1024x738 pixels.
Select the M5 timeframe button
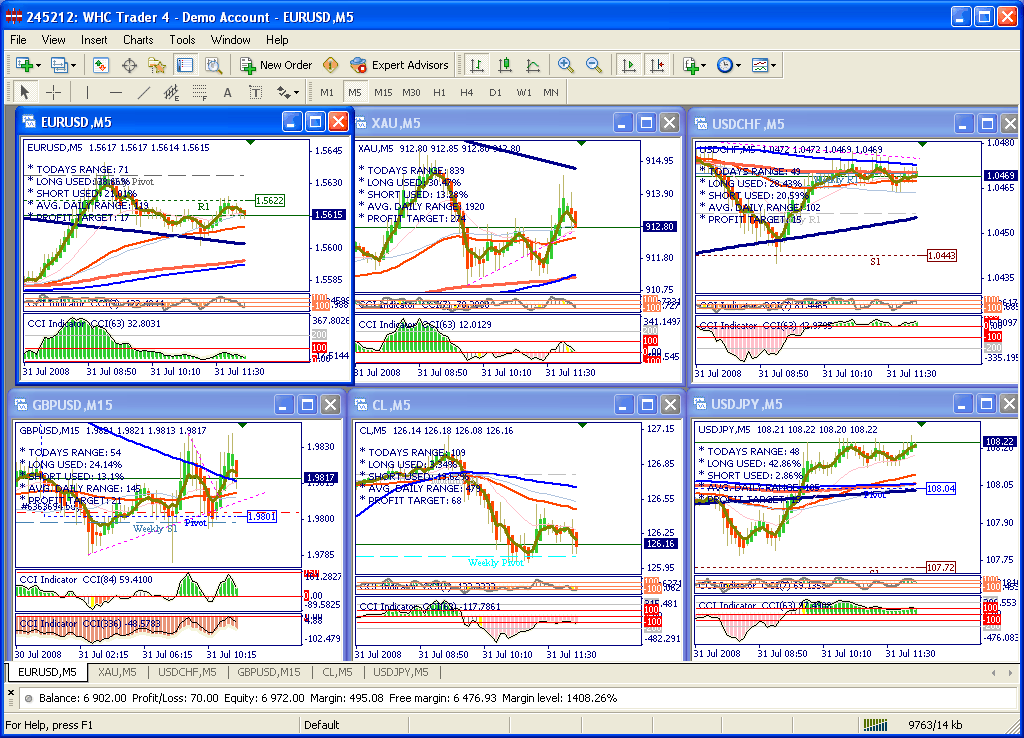(355, 92)
